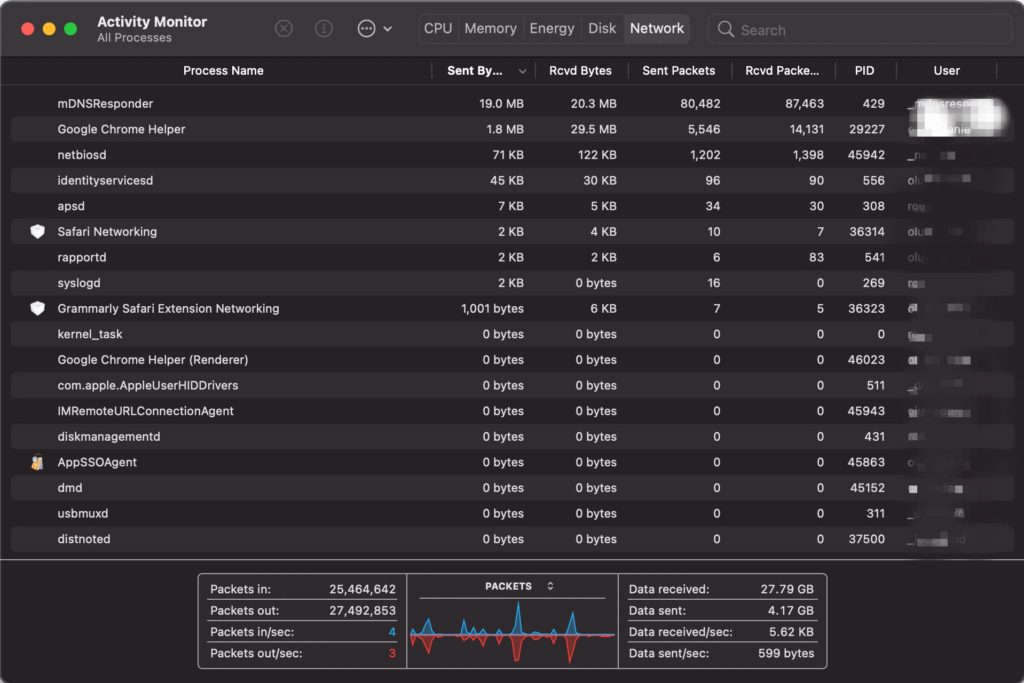Sort by PID column header
The height and width of the screenshot is (683, 1024).
point(865,71)
